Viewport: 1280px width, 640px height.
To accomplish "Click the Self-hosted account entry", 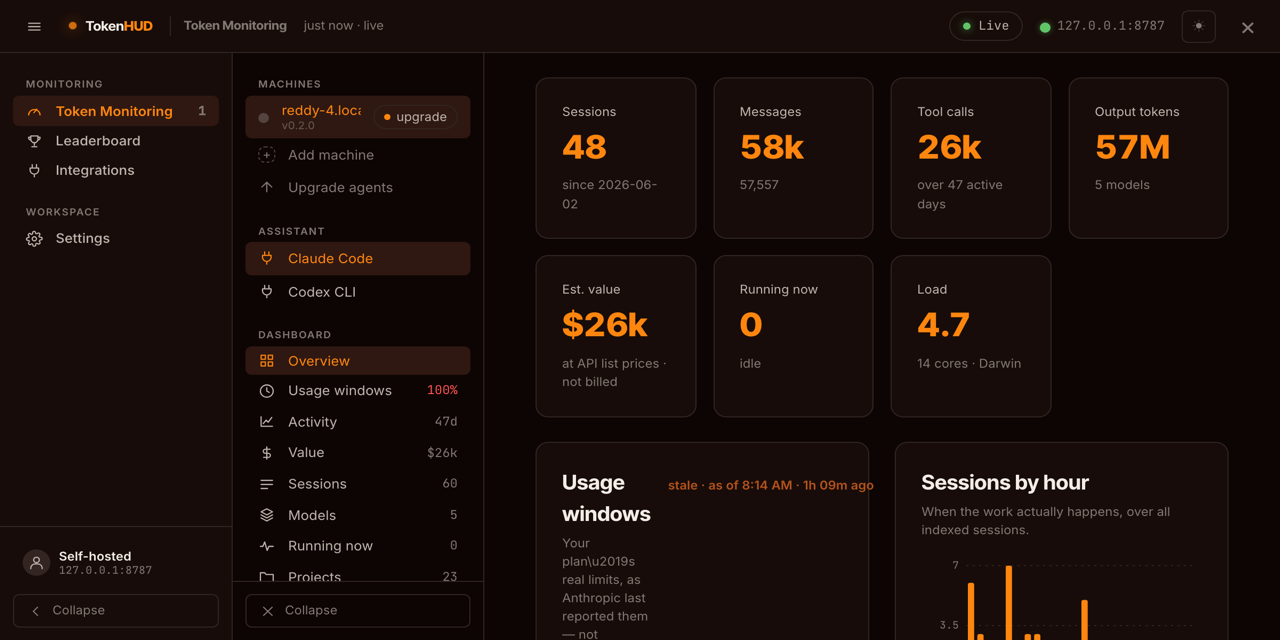I will tap(116, 563).
